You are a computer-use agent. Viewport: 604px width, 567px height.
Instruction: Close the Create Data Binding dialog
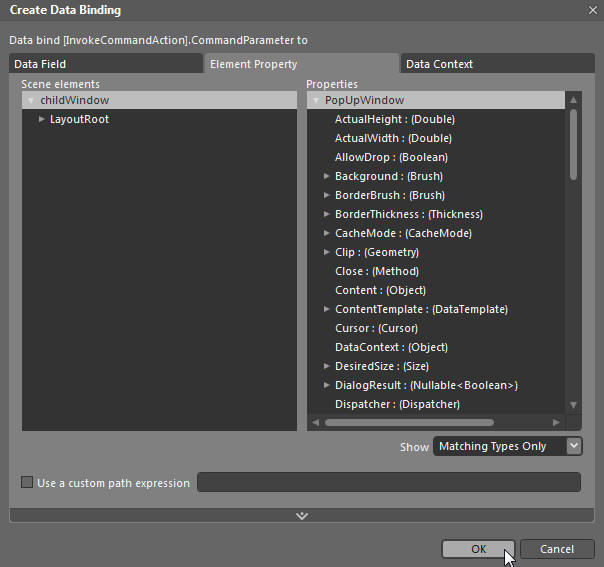593,10
